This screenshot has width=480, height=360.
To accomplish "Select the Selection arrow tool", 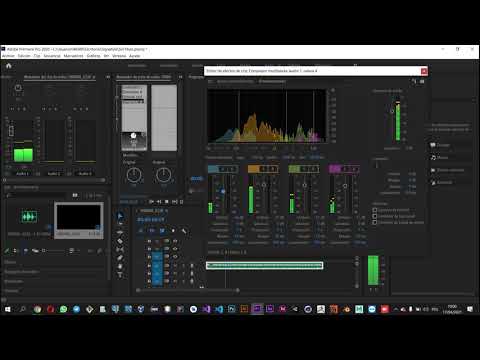I will pos(120,216).
